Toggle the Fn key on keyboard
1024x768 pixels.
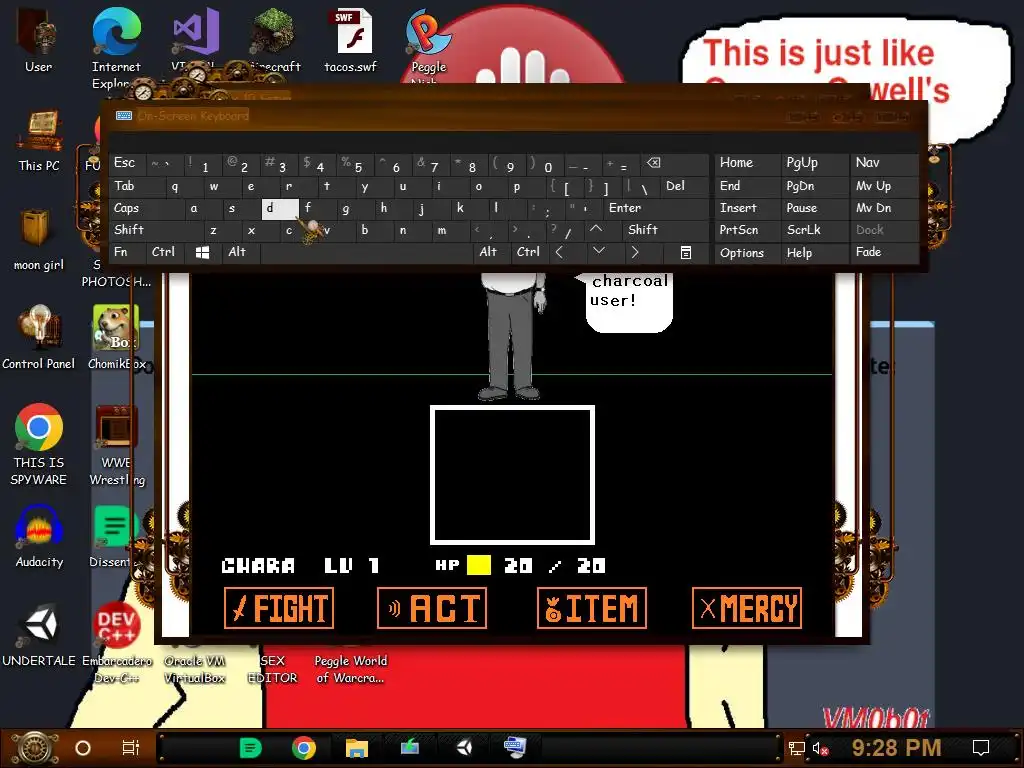coord(128,252)
